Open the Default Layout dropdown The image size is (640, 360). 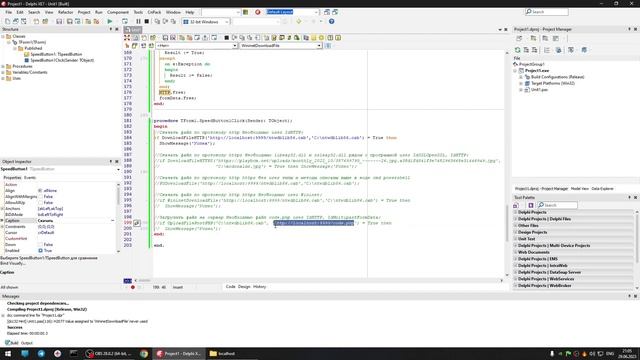[316, 12]
